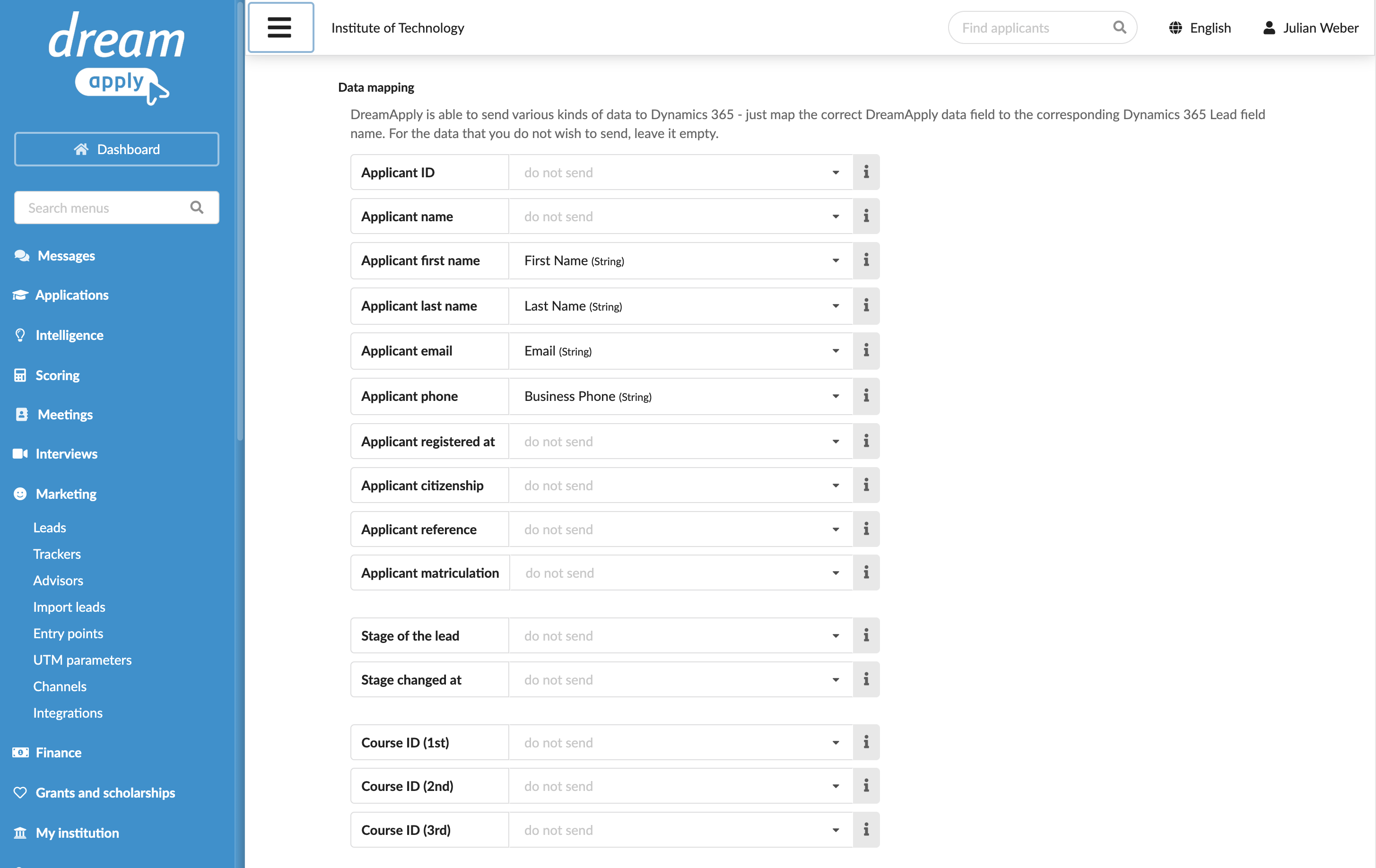Focus the Search menus field
Image resolution: width=1376 pixels, height=868 pixels.
117,208
